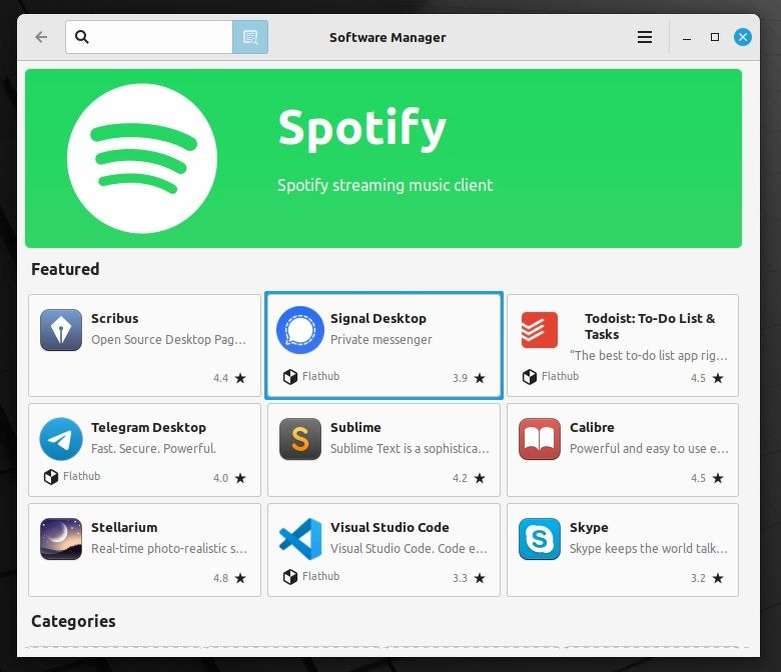Screen dimensions: 781x672
Task: Click 'Spotify streaming music client' subtitle
Action: pyautogui.click(x=385, y=185)
